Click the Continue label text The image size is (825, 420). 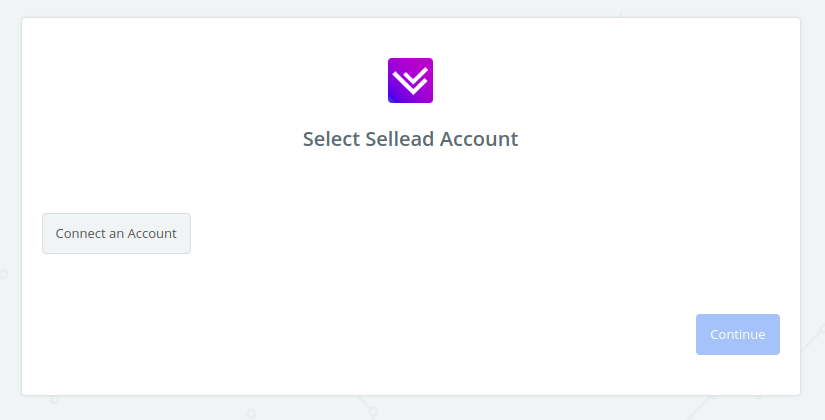738,334
